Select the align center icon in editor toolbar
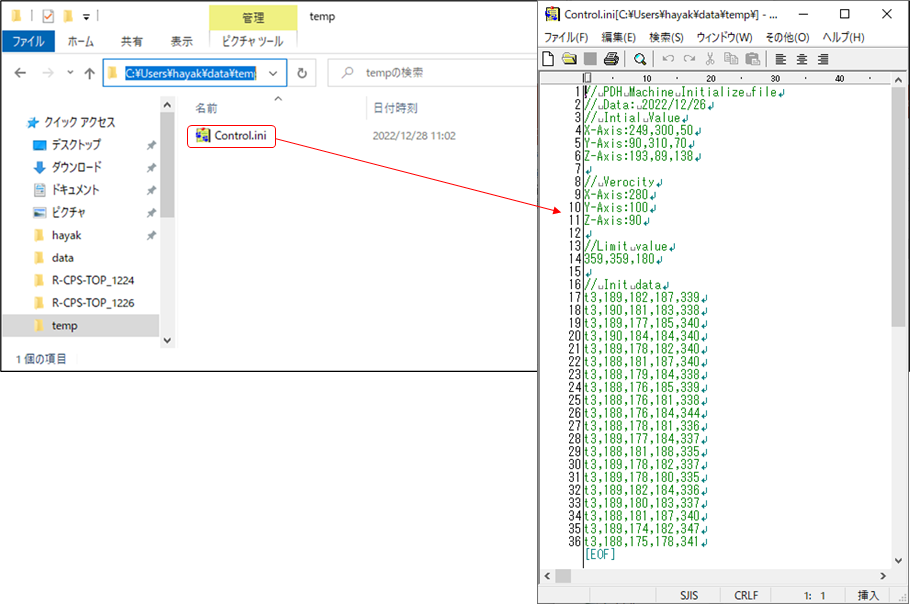The height and width of the screenshot is (604, 910). coord(801,59)
